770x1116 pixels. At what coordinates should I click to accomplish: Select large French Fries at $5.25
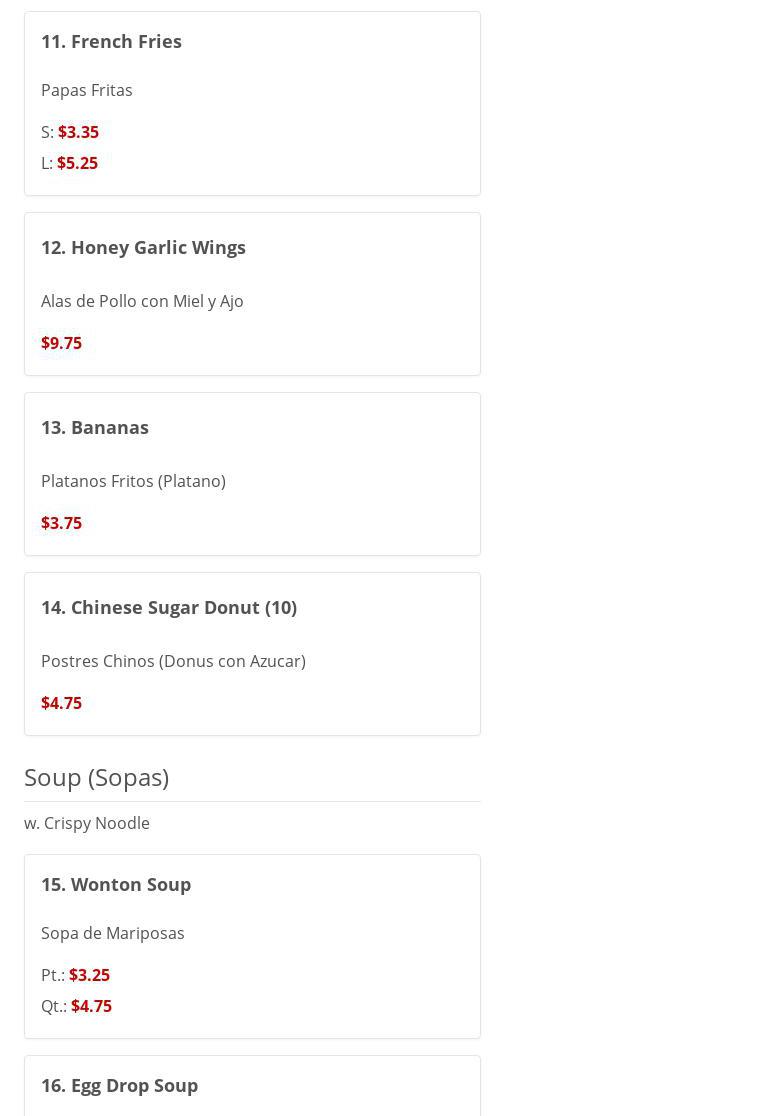(x=77, y=163)
